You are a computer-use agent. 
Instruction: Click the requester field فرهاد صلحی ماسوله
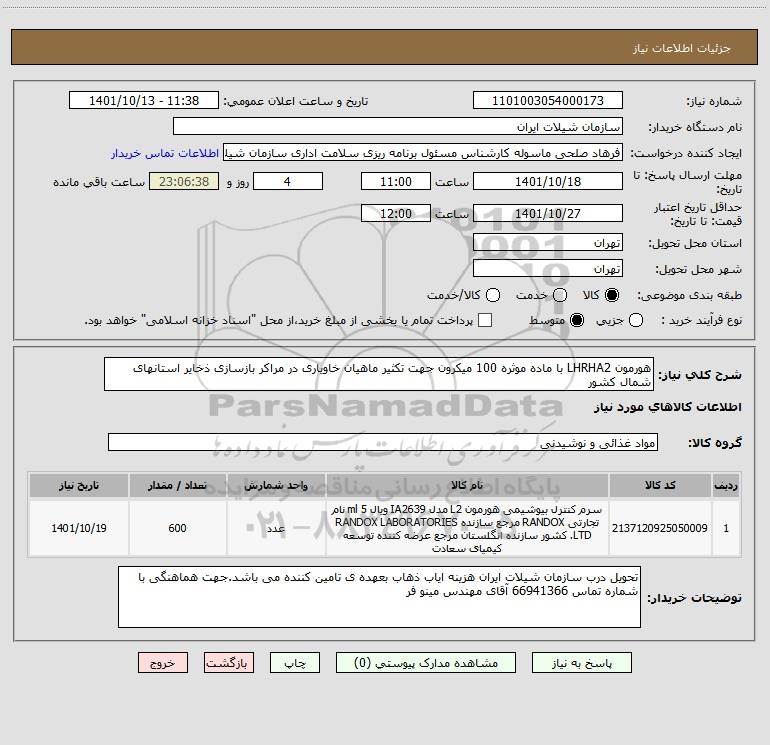[x=423, y=152]
